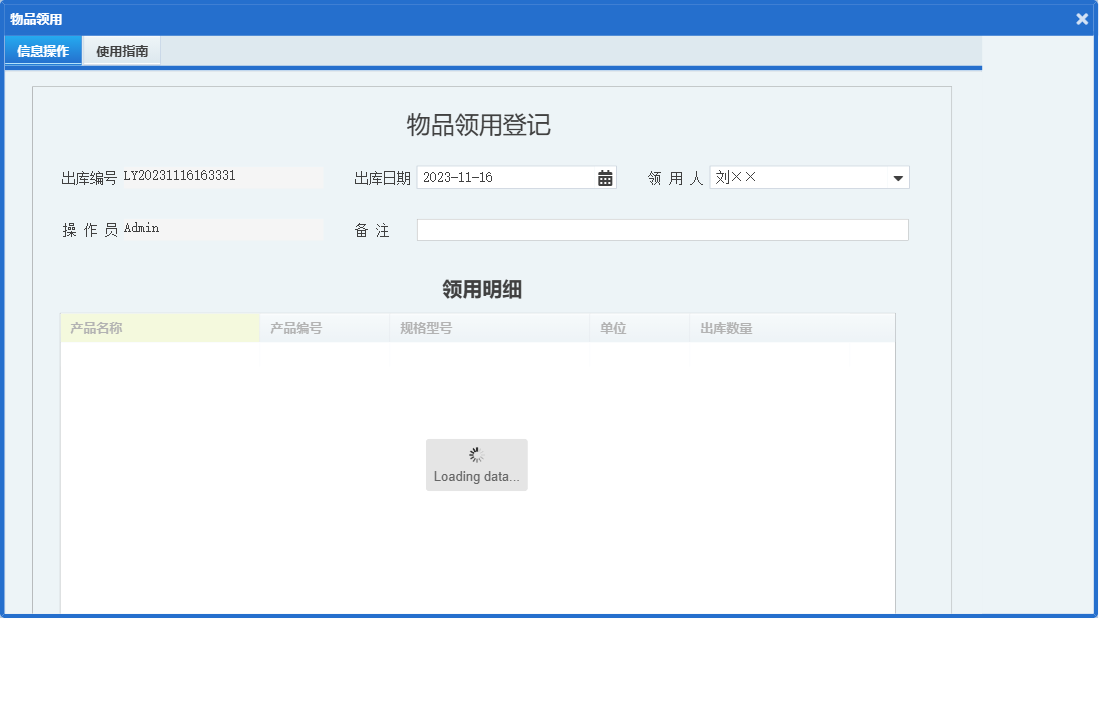This screenshot has height=717, width=1099.
Task: Click the Loading data message box
Action: (477, 465)
